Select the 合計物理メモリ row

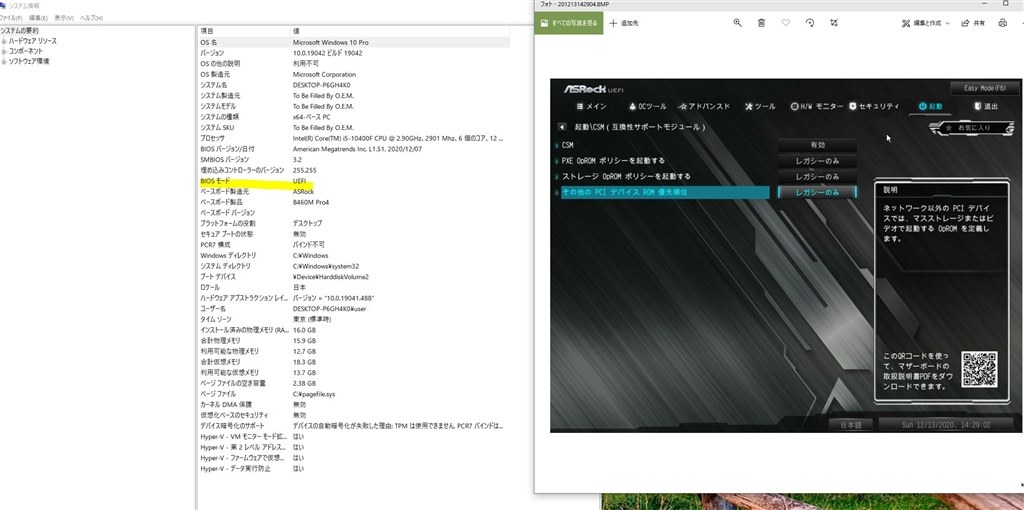(x=353, y=341)
